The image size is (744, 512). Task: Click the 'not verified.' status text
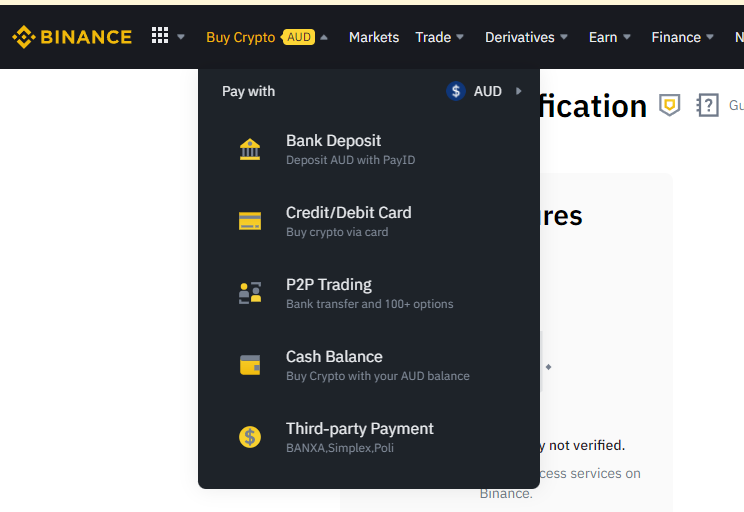[x=587, y=445]
